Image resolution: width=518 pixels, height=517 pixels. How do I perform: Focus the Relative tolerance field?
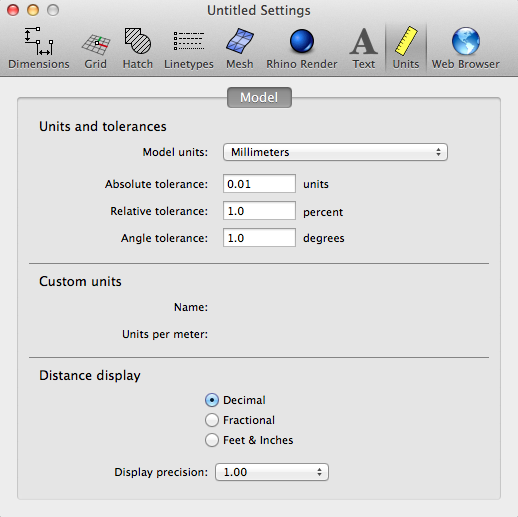click(x=259, y=211)
